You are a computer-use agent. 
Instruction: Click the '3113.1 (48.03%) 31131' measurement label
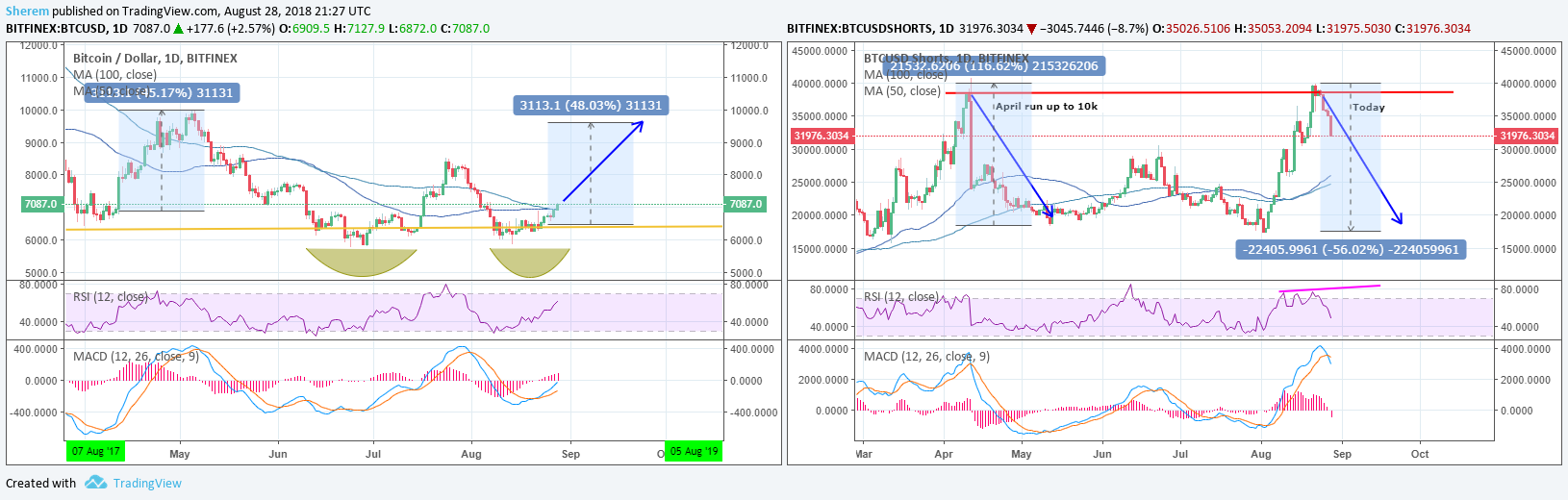(x=591, y=105)
